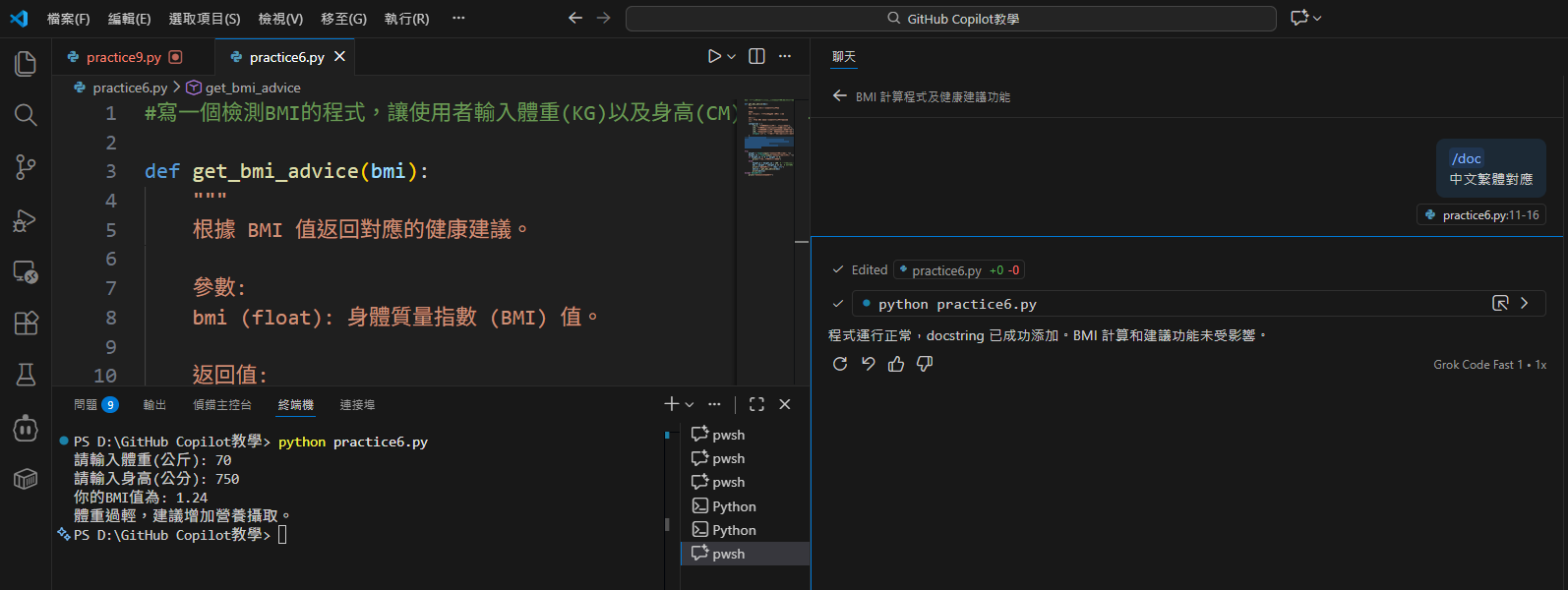Open the Explorer view in the activity bar
The image size is (1568, 590).
(x=26, y=64)
